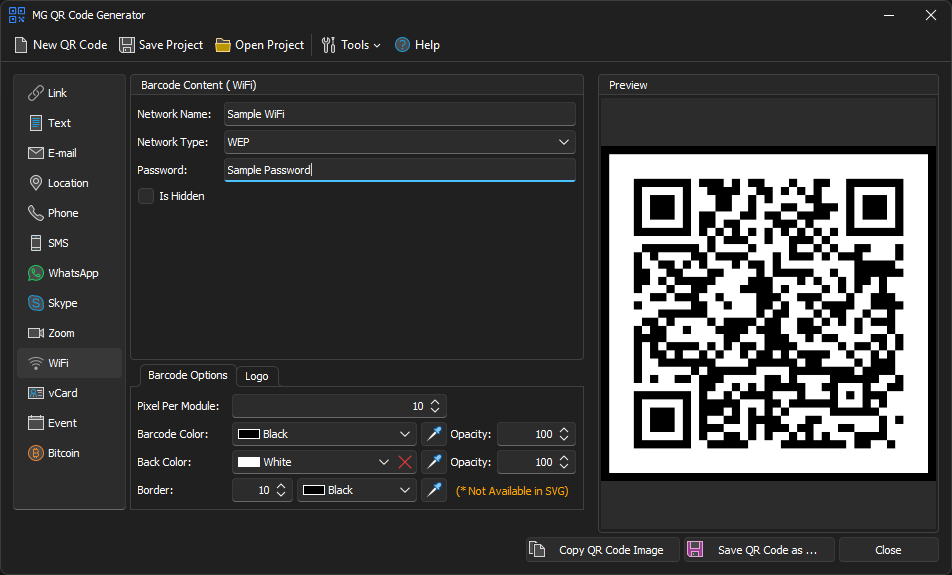
Task: Select the WiFi QR code type
Action: pos(69,363)
